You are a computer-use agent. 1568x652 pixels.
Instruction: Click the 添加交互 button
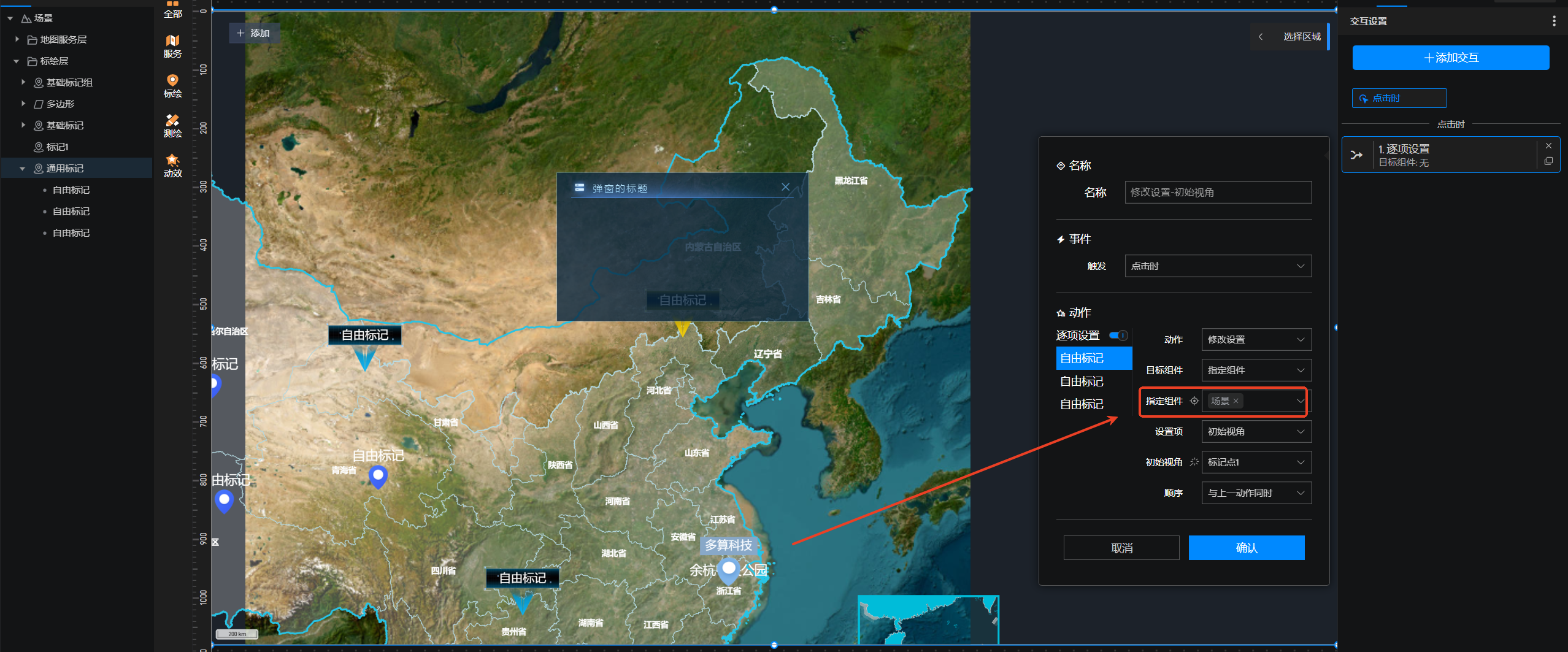click(x=1450, y=58)
